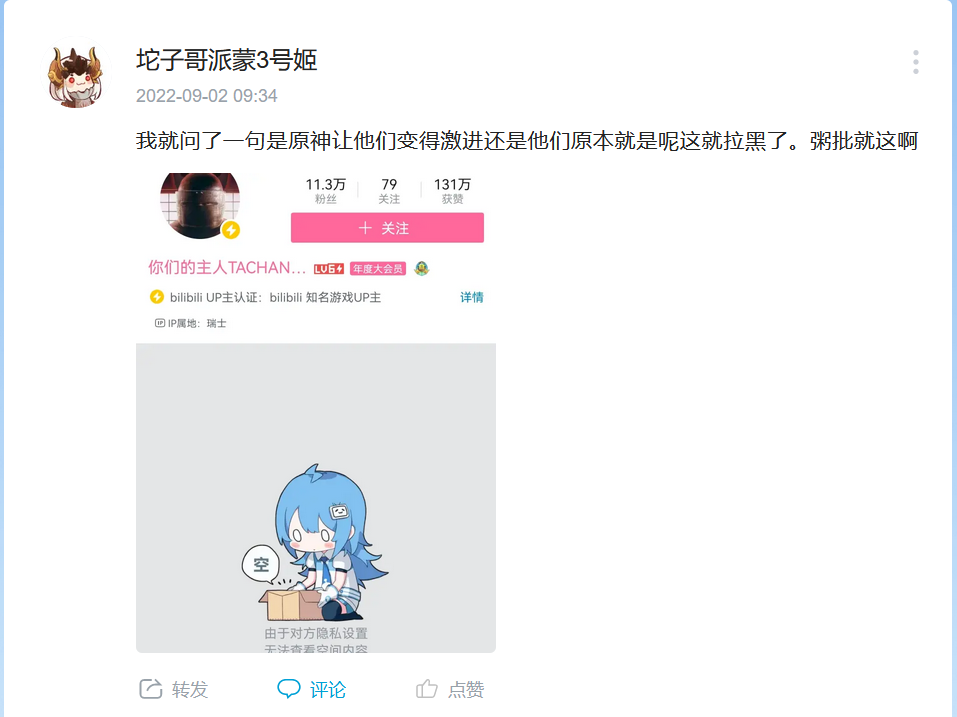Click the share arrow icon
The width and height of the screenshot is (957, 717).
pos(151,689)
